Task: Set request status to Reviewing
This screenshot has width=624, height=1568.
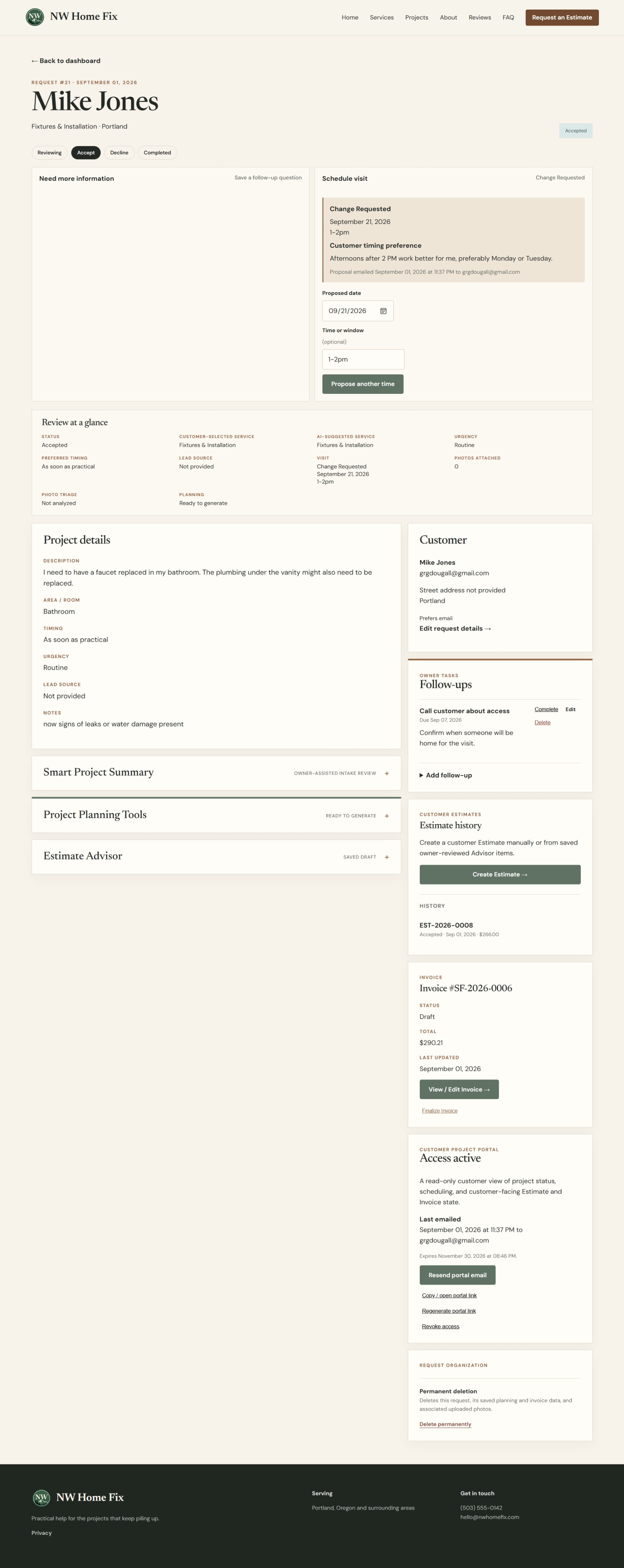Action: click(x=49, y=153)
